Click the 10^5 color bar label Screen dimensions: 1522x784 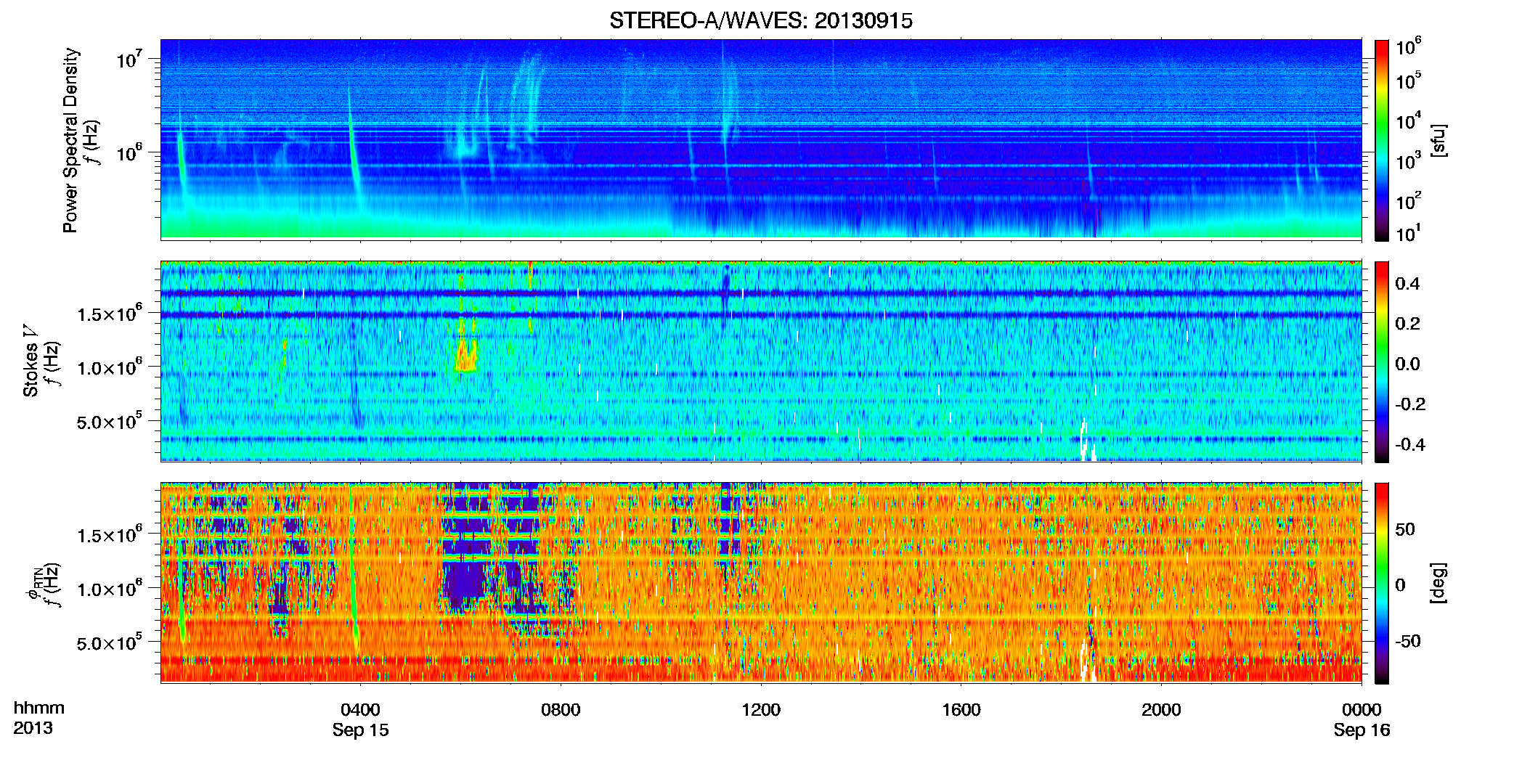pos(1409,80)
